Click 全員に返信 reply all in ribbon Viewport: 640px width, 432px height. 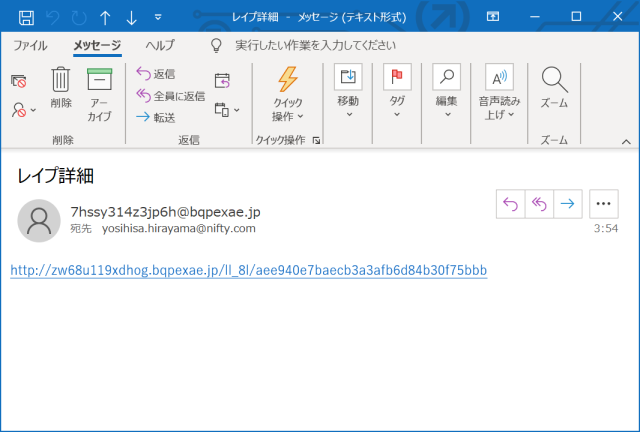pyautogui.click(x=171, y=96)
